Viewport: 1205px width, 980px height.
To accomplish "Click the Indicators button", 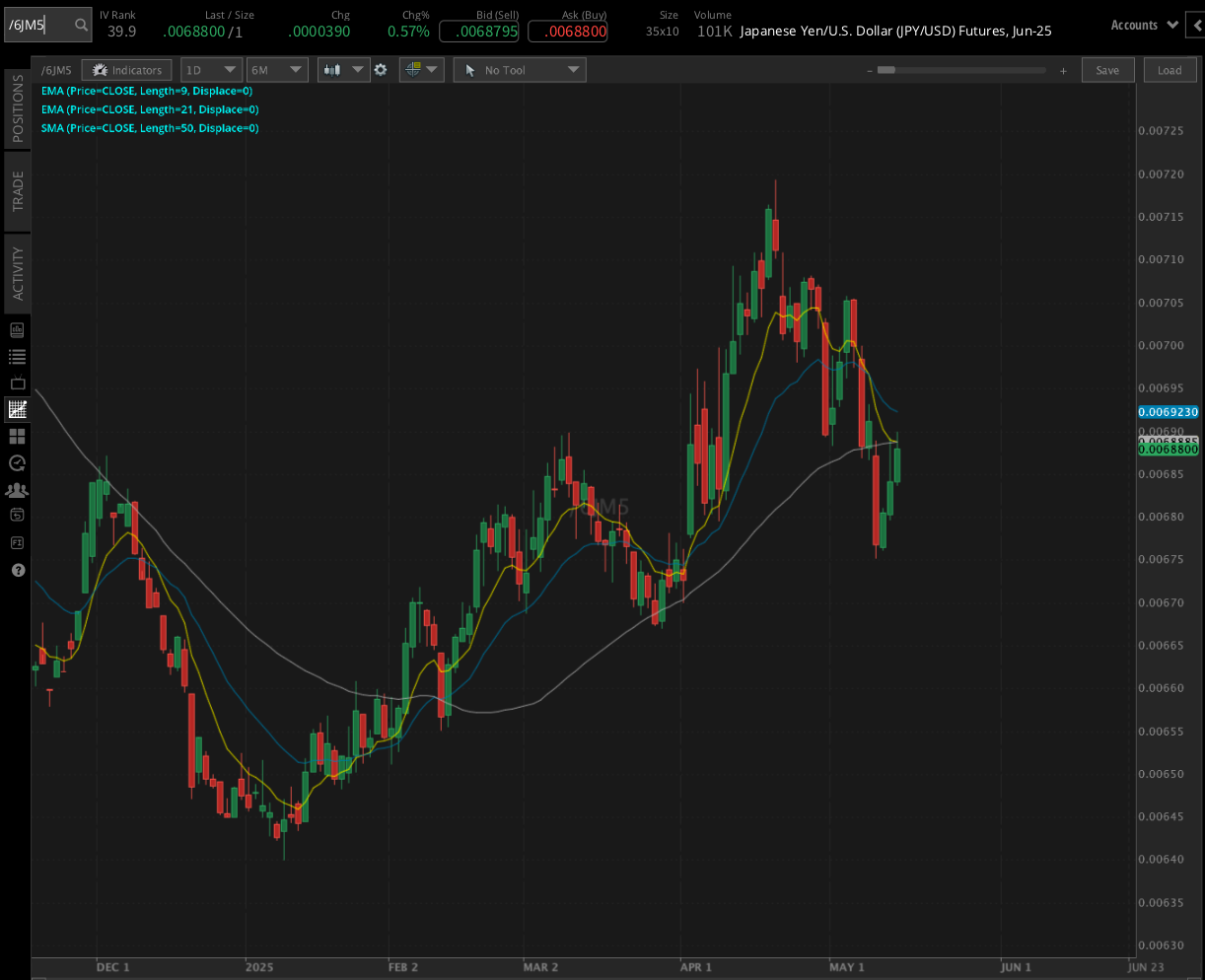I will click(x=126, y=69).
